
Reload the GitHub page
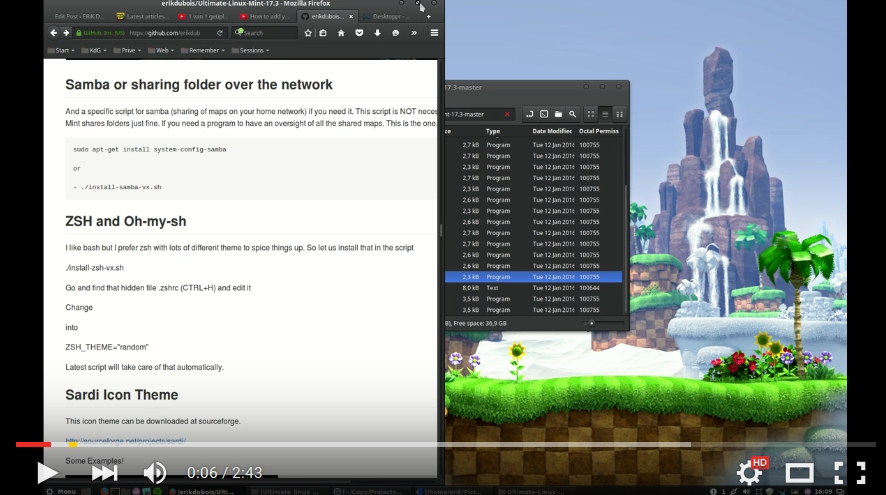219,33
